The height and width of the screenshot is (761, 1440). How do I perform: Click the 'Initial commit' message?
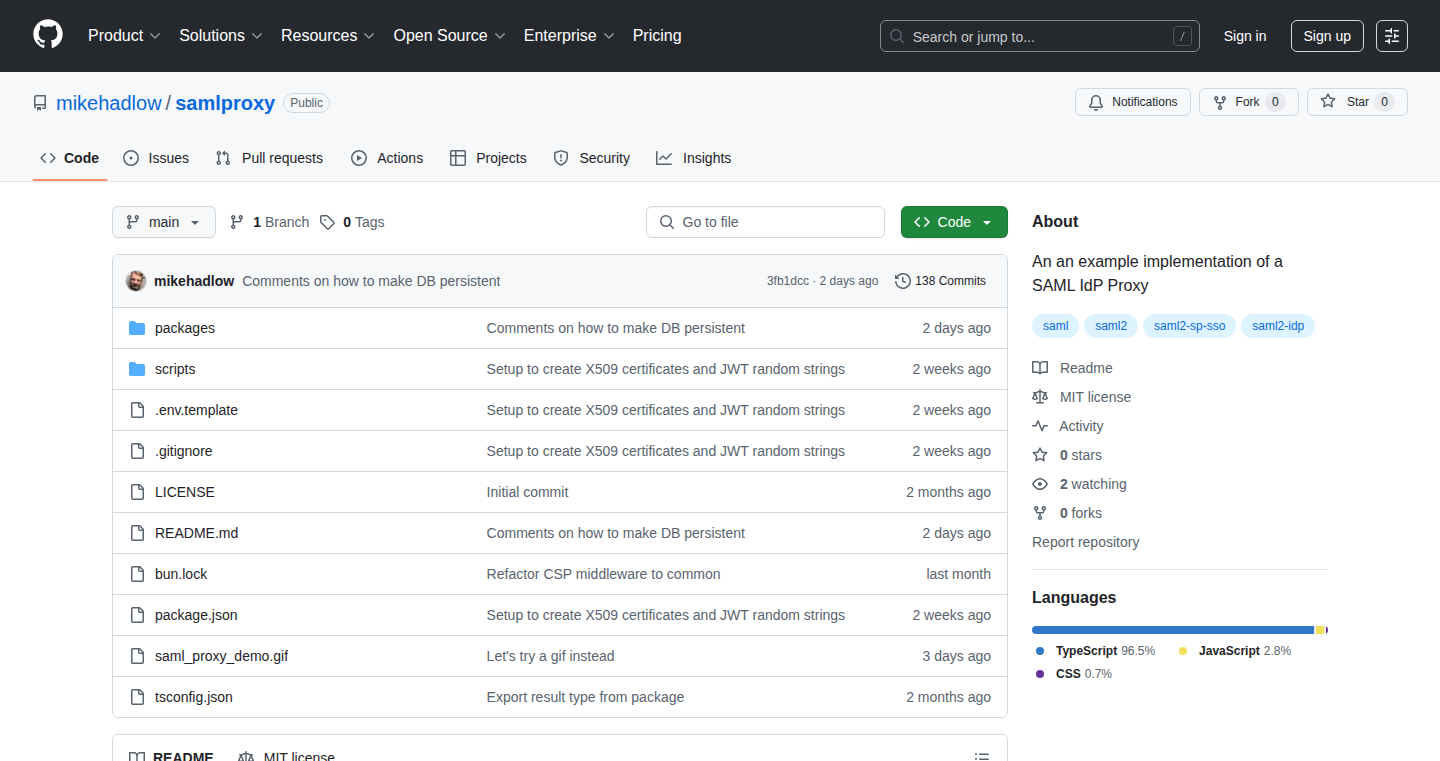click(x=527, y=492)
